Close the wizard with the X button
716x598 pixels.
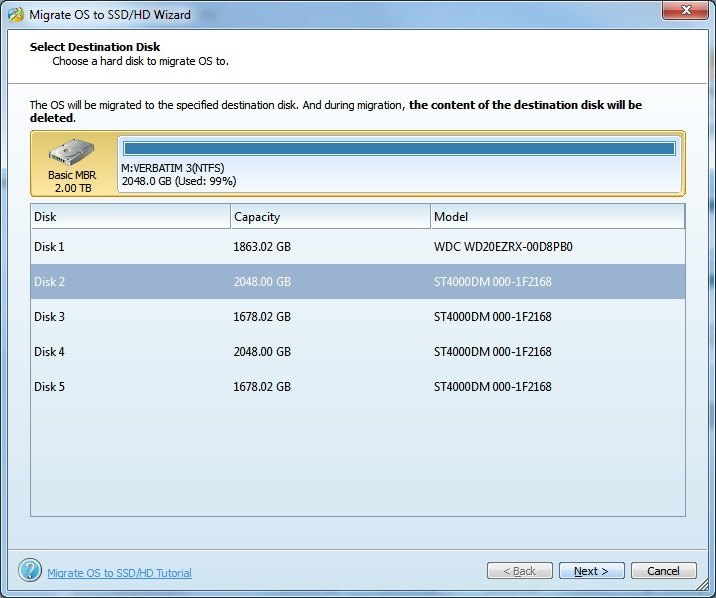[x=685, y=10]
